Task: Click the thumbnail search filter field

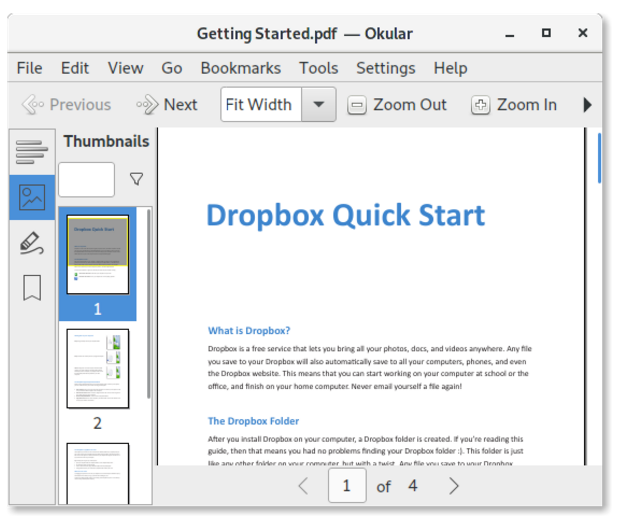Action: coord(86,179)
